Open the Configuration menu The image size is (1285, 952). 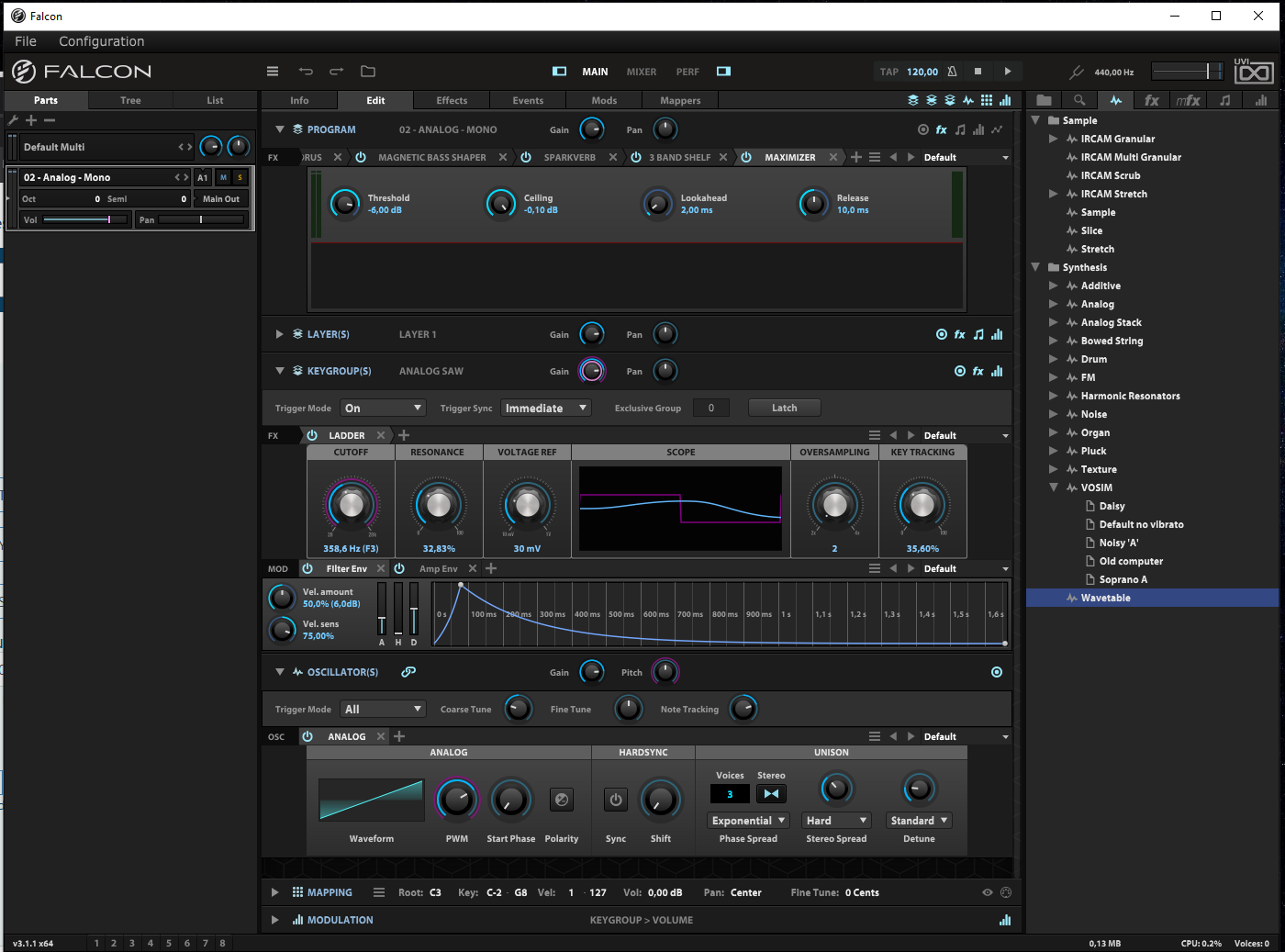(x=102, y=41)
